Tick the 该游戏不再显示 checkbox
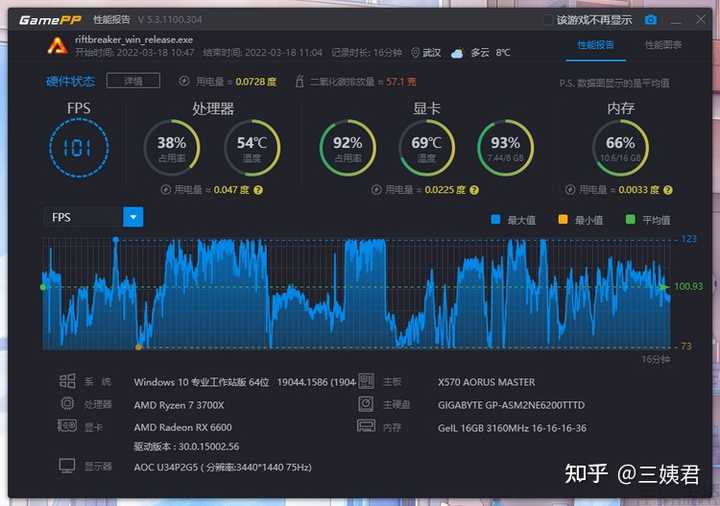The height and width of the screenshot is (506, 720). pos(547,20)
